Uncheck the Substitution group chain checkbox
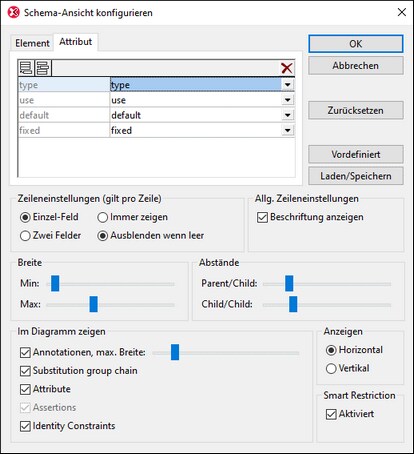 point(79,371)
